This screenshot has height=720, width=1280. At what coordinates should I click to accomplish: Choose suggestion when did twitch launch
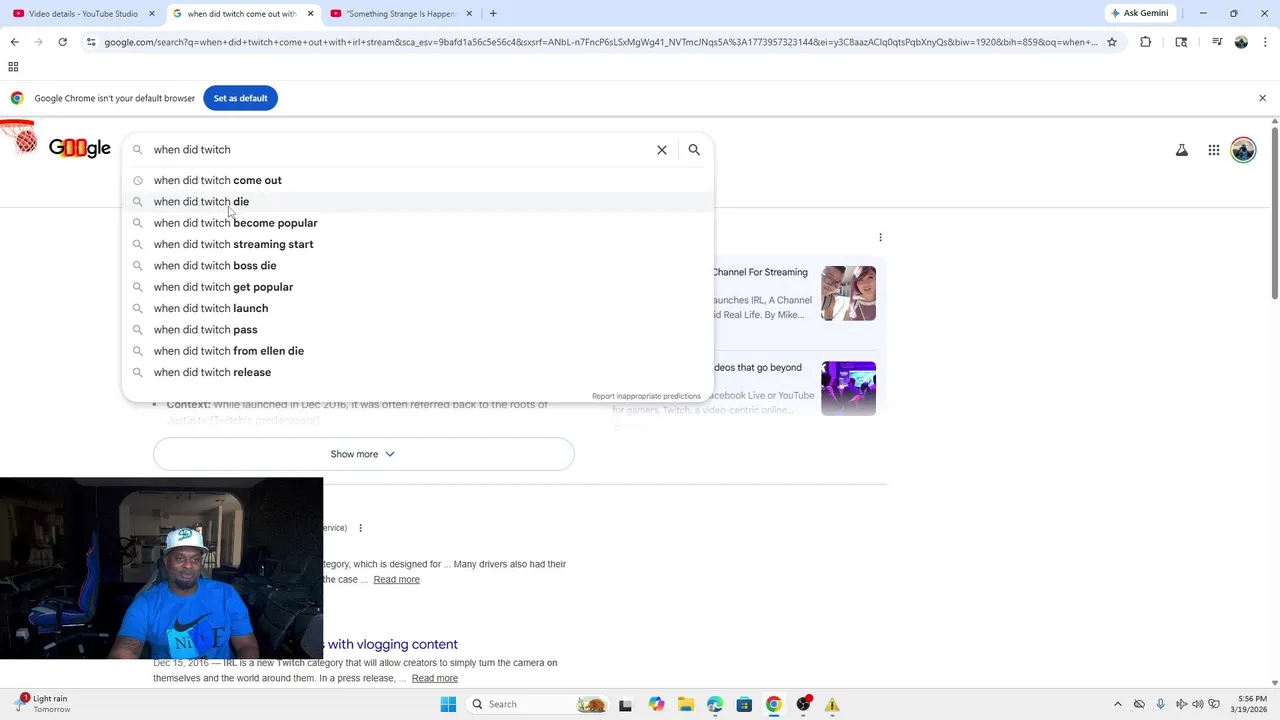coord(418,308)
